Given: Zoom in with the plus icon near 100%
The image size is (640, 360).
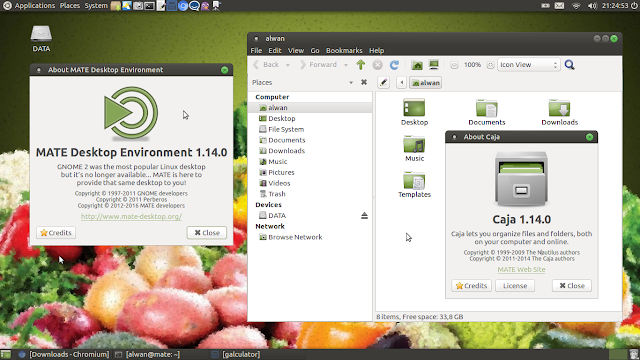Looking at the screenshot, I should pos(490,65).
